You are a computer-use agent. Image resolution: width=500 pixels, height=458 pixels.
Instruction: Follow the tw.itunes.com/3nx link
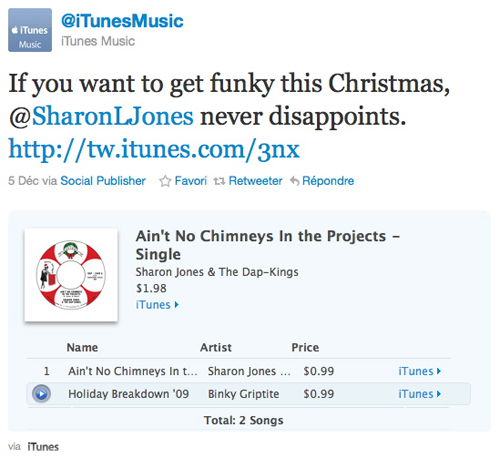click(x=154, y=150)
